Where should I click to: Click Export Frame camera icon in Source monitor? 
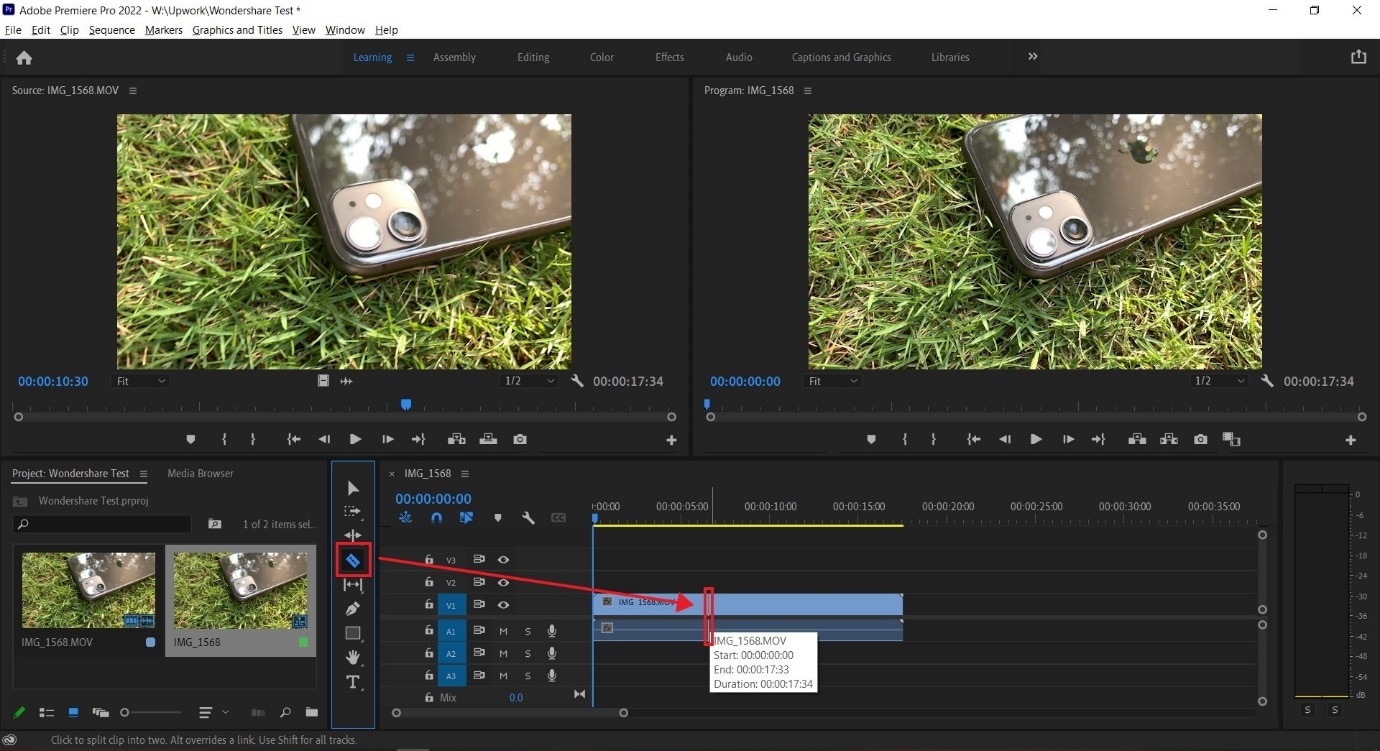click(520, 439)
